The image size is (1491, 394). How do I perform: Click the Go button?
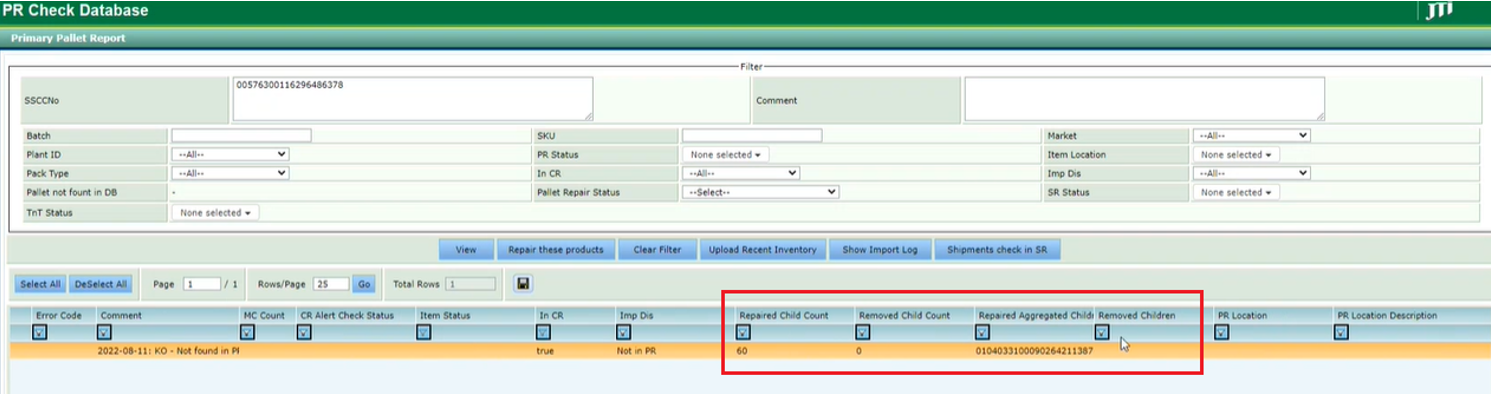click(x=364, y=284)
